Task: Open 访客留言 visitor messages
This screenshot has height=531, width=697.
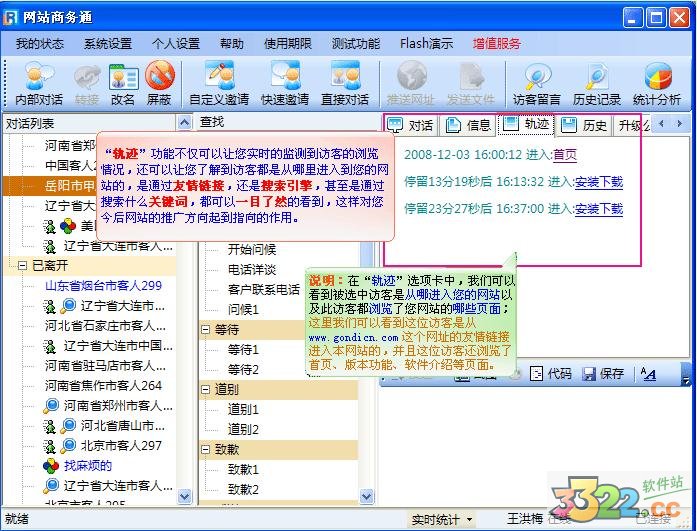Action: 537,84
